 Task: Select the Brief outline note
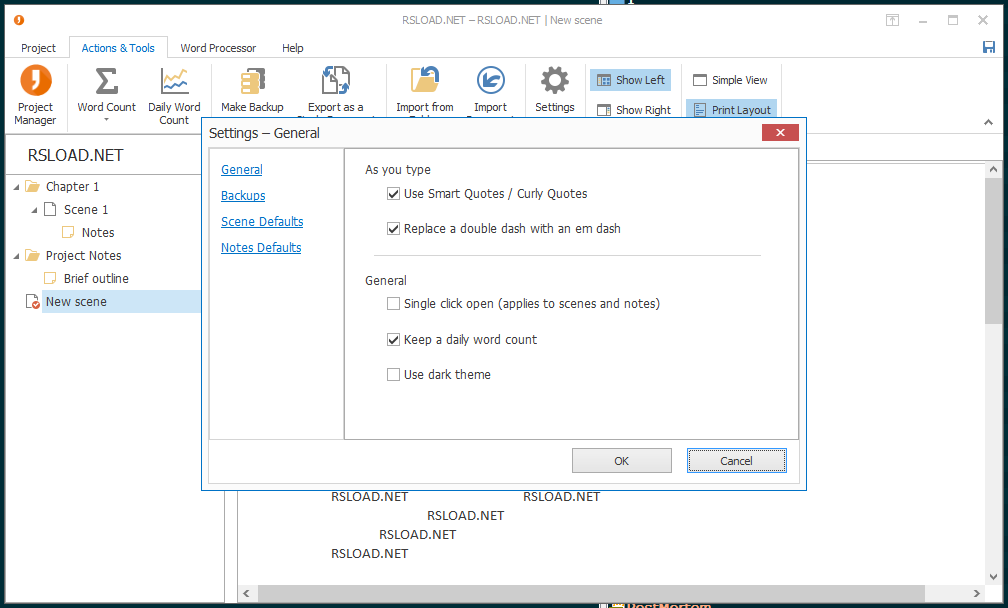tap(96, 278)
